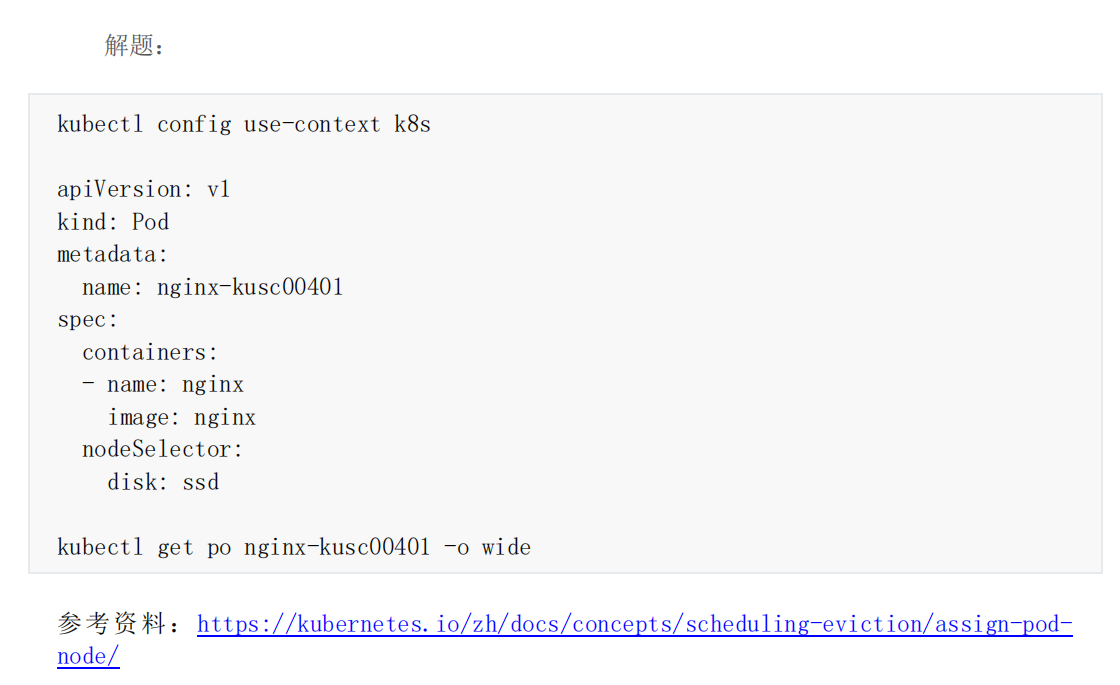Click the "-o wide" flag text
Viewport: 1120px width, 685px height.
click(487, 547)
